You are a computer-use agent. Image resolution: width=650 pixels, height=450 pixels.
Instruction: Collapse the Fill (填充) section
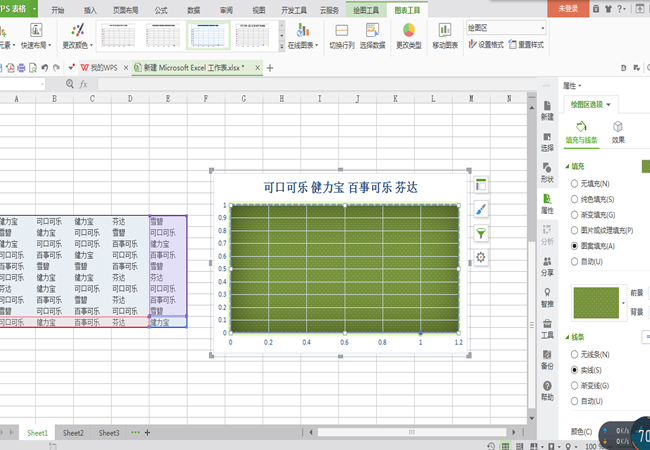567,166
